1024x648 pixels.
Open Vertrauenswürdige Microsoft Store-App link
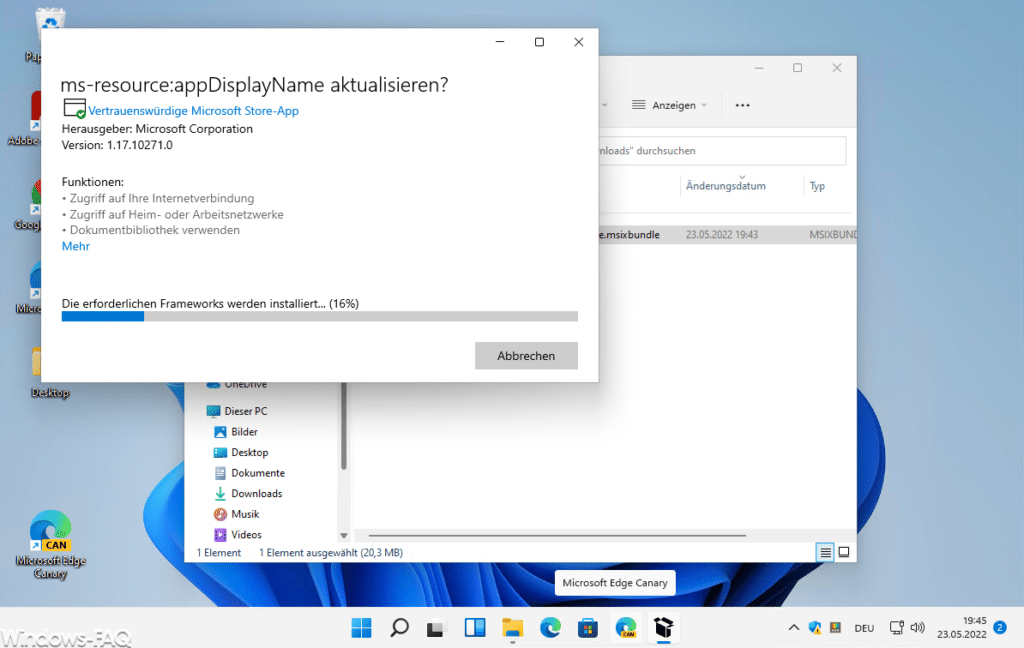coord(193,111)
